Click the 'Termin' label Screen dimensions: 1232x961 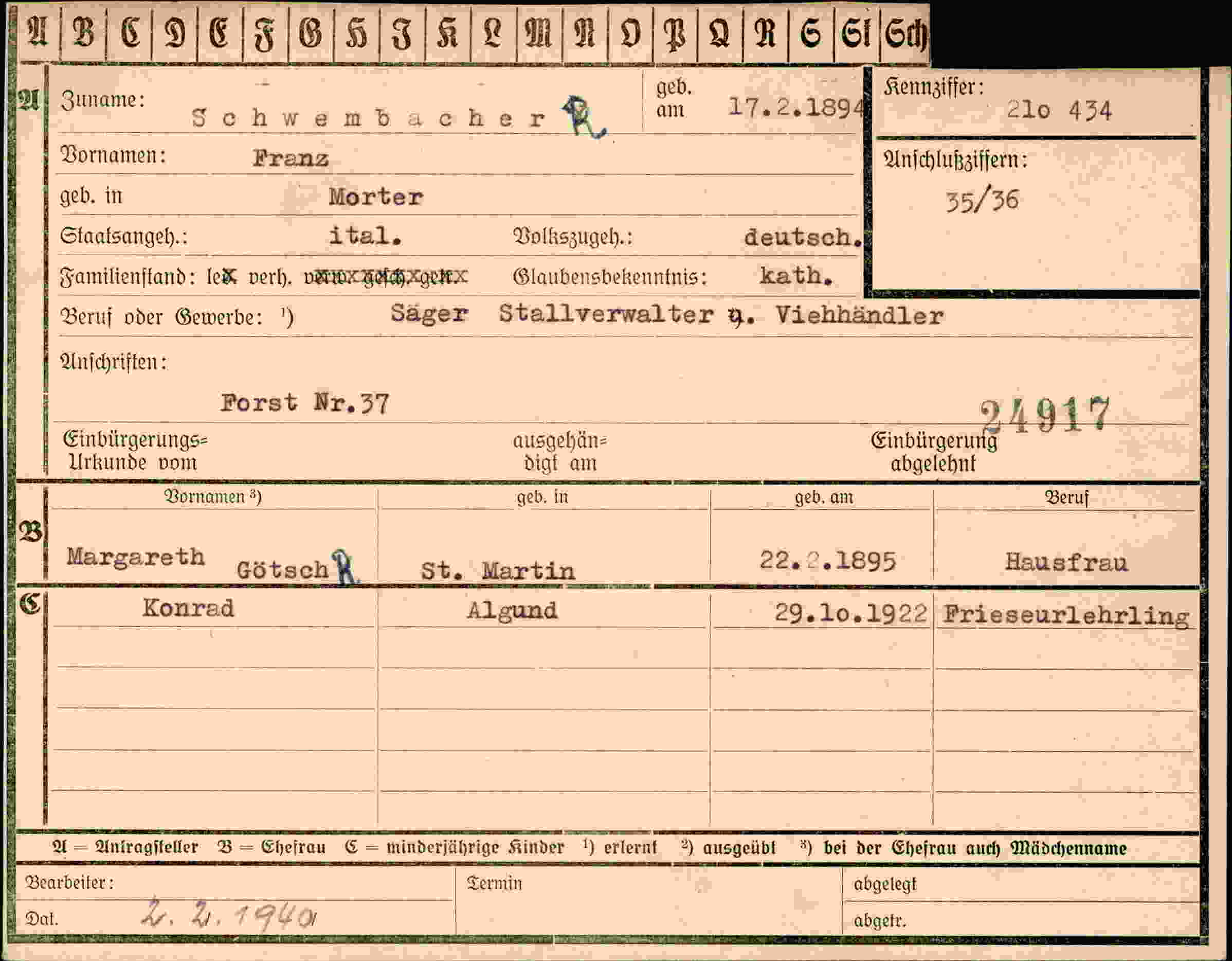point(494,883)
